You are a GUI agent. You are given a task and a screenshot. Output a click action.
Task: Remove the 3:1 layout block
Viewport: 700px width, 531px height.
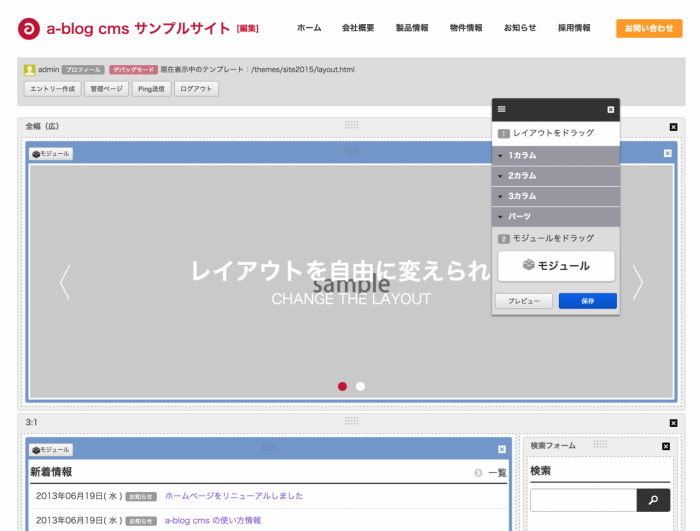click(674, 423)
